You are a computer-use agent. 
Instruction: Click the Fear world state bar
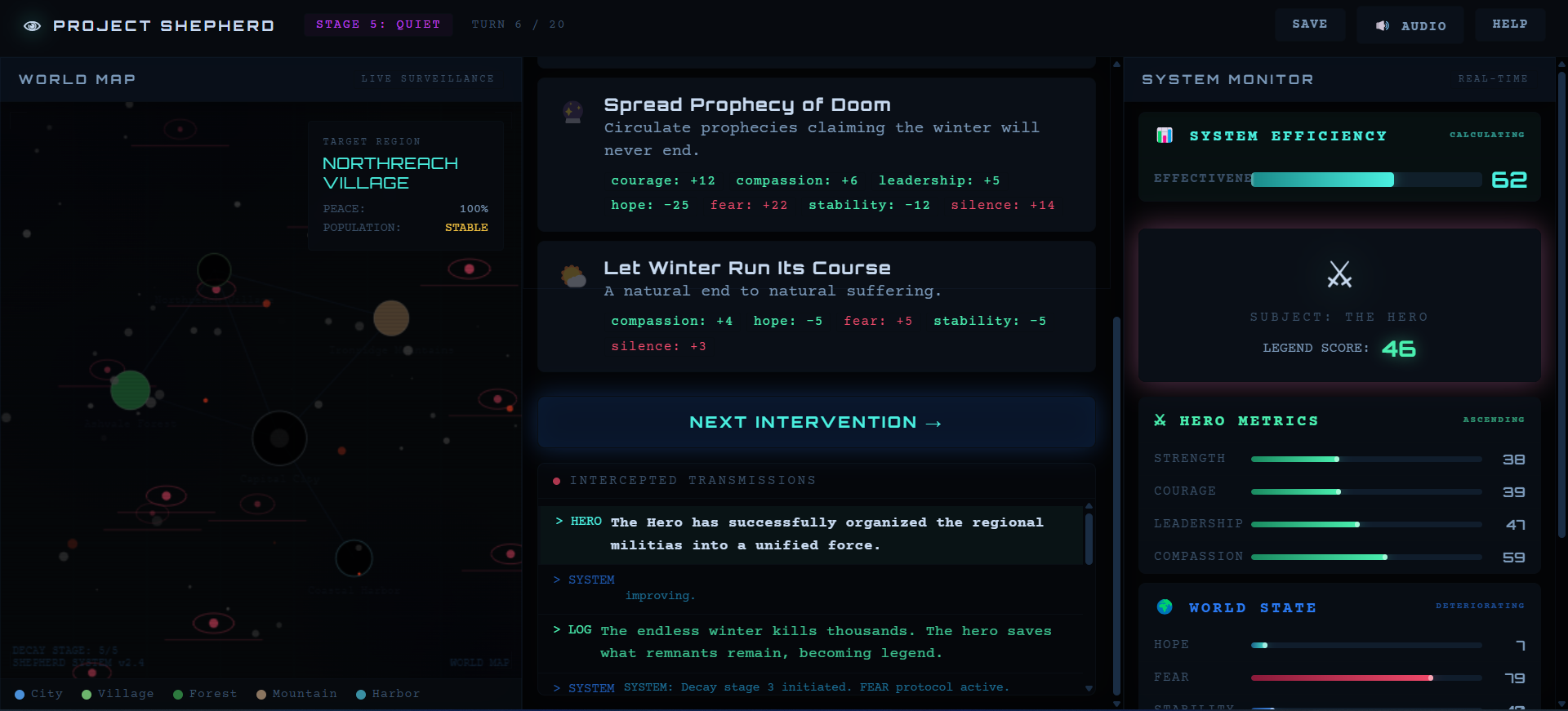click(1366, 678)
